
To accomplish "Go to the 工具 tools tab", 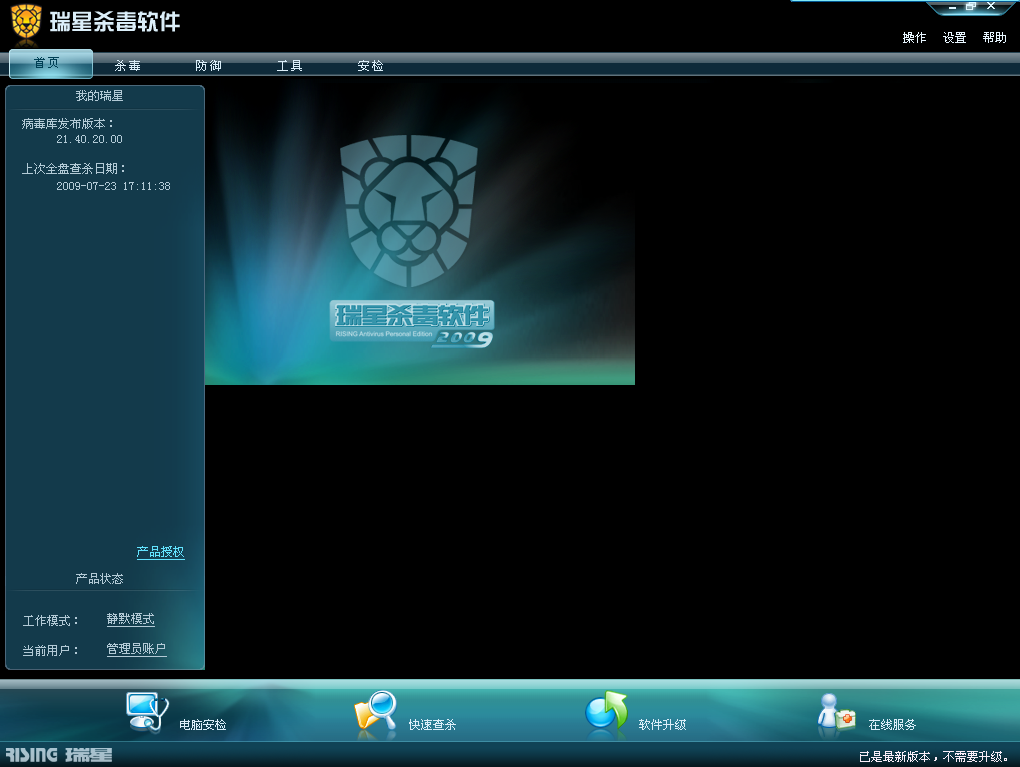I will tap(289, 66).
